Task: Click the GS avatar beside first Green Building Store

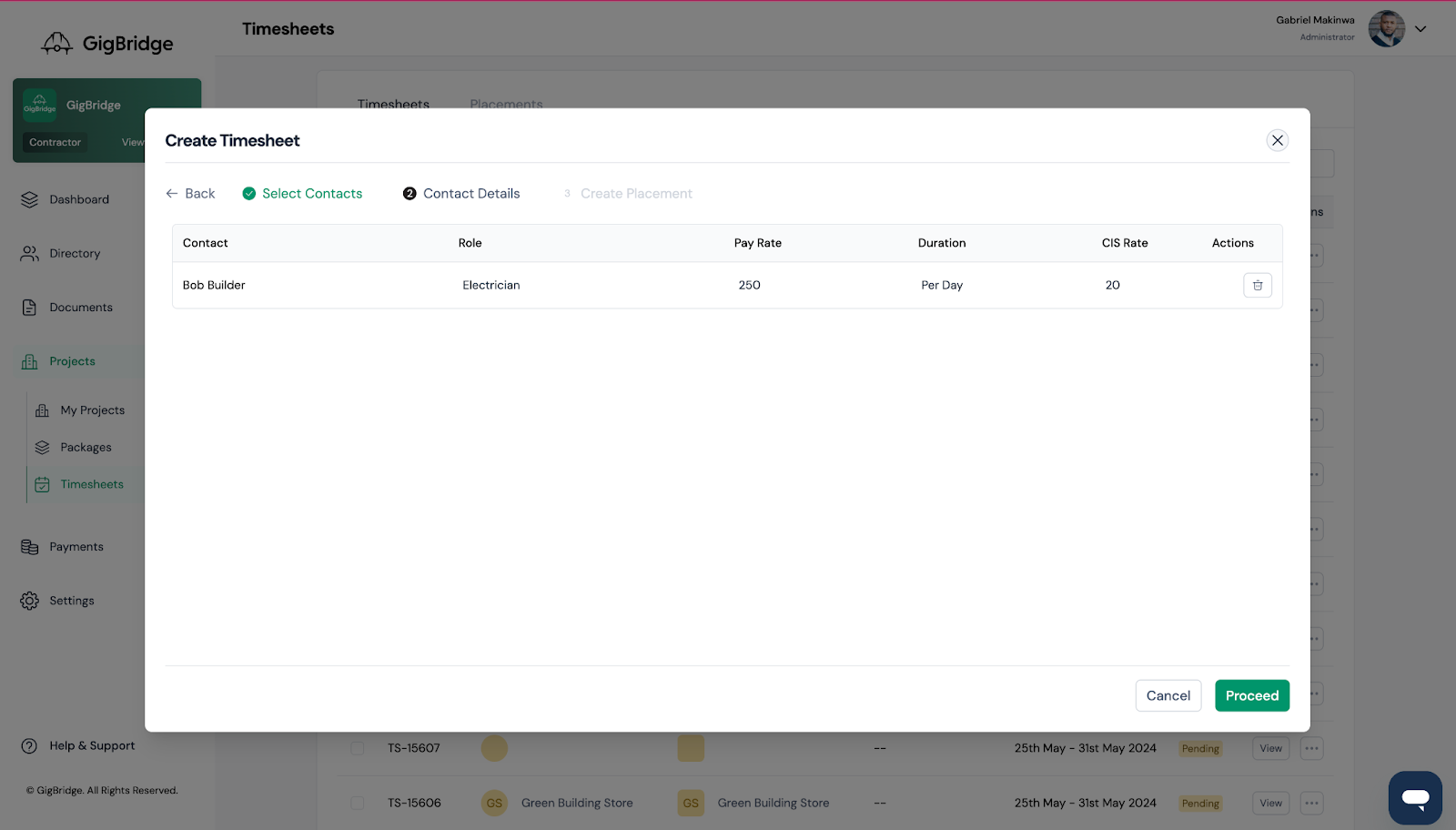Action: tap(494, 803)
